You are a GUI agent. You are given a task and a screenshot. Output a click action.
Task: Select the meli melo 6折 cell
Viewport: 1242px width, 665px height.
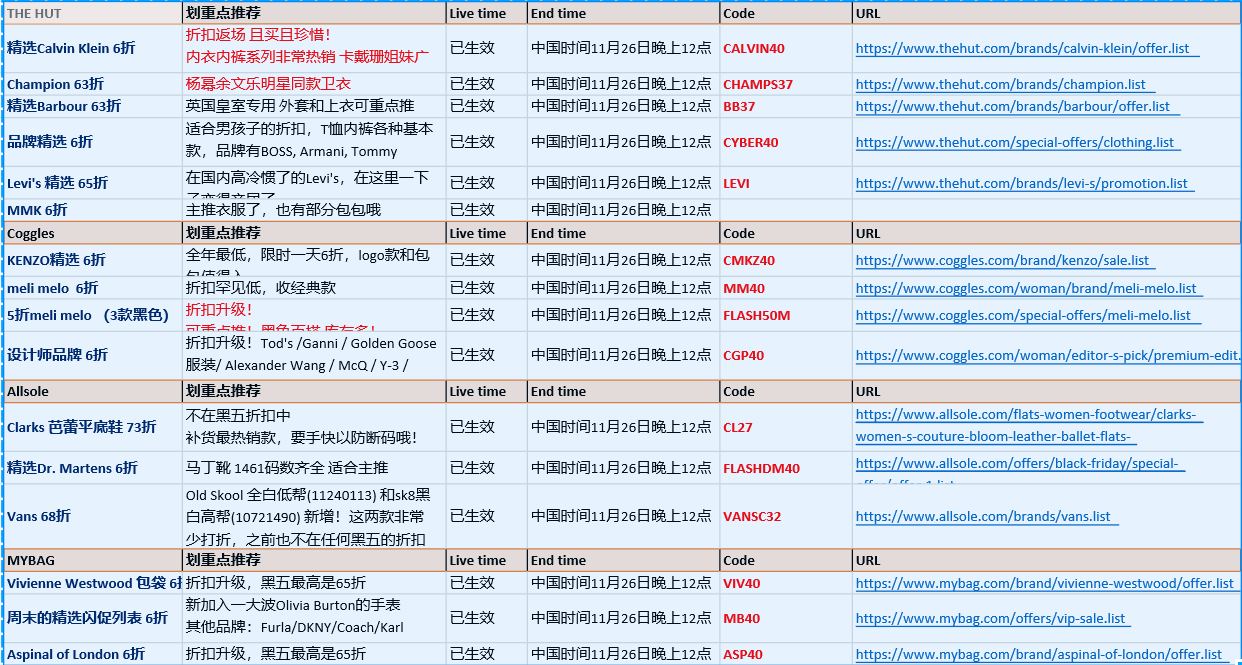(x=93, y=288)
